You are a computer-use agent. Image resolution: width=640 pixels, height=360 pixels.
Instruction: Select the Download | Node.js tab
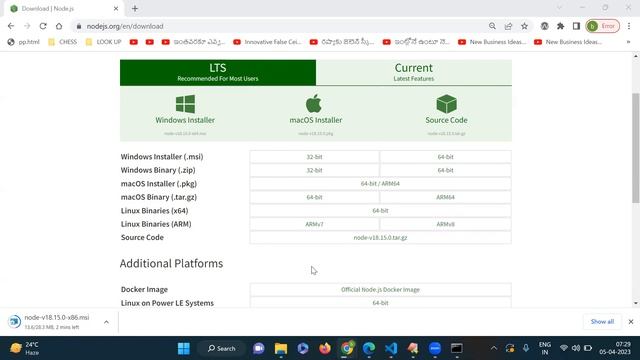pos(63,9)
